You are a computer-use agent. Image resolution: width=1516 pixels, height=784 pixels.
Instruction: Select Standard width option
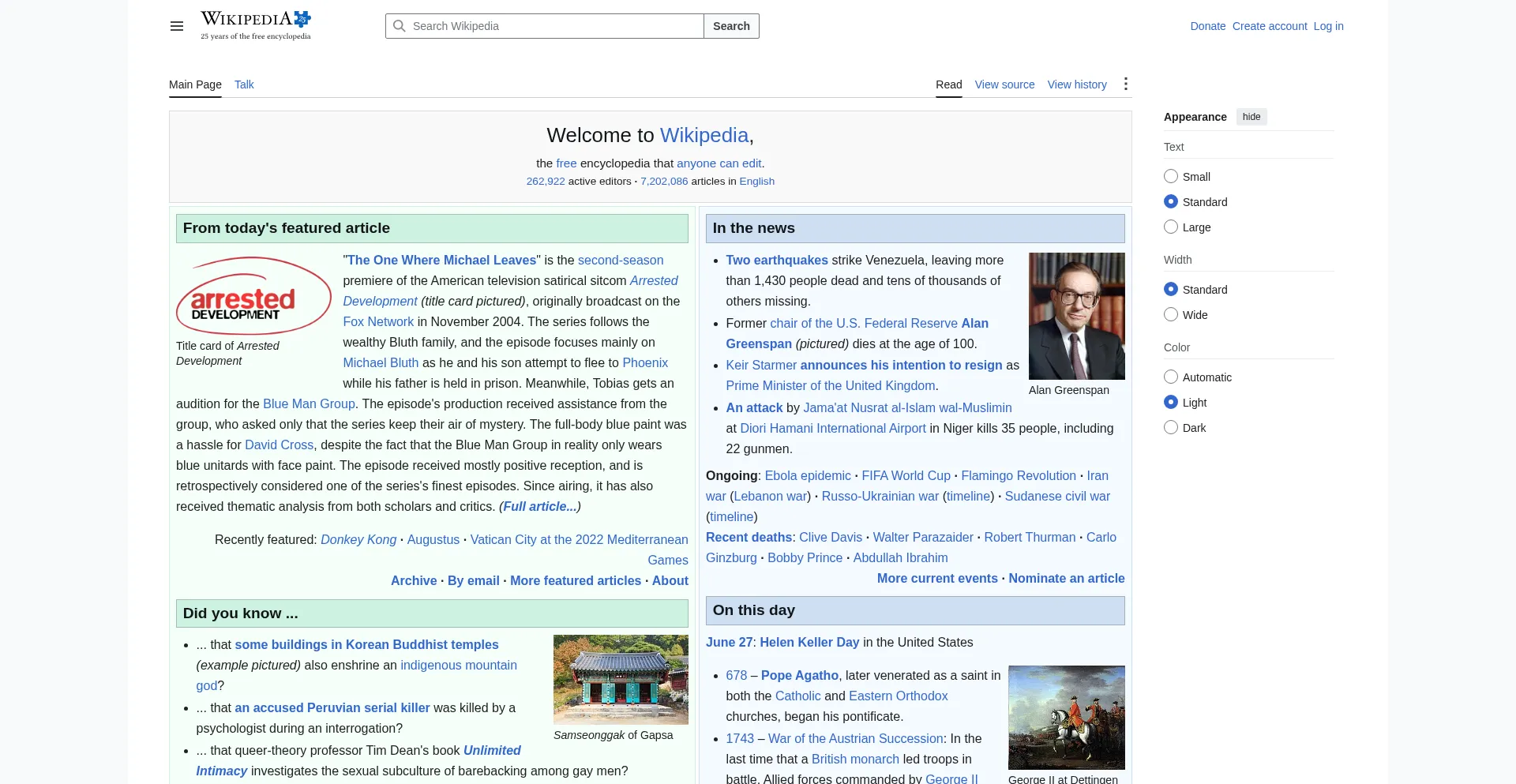pos(1171,290)
